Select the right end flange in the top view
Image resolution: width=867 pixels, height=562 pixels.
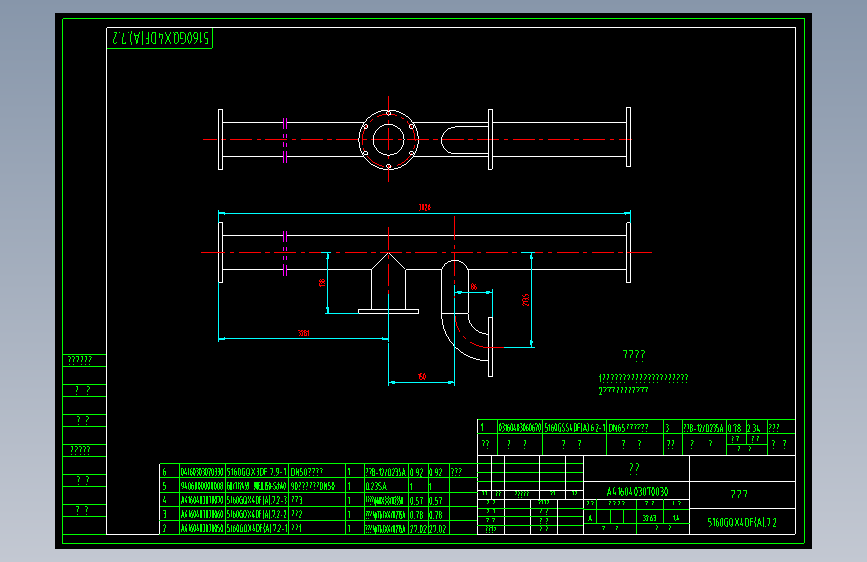point(628,137)
